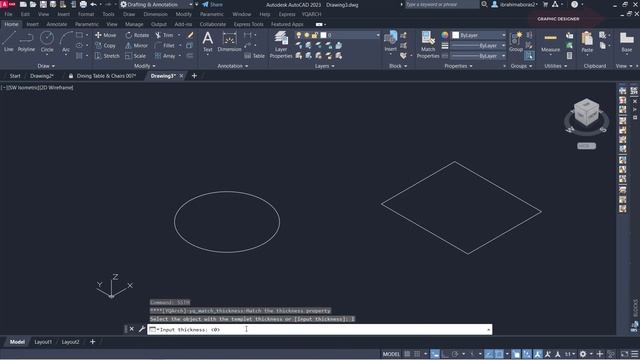Toggle drawing grid display
Screen dimensions: 640x360
407,354
